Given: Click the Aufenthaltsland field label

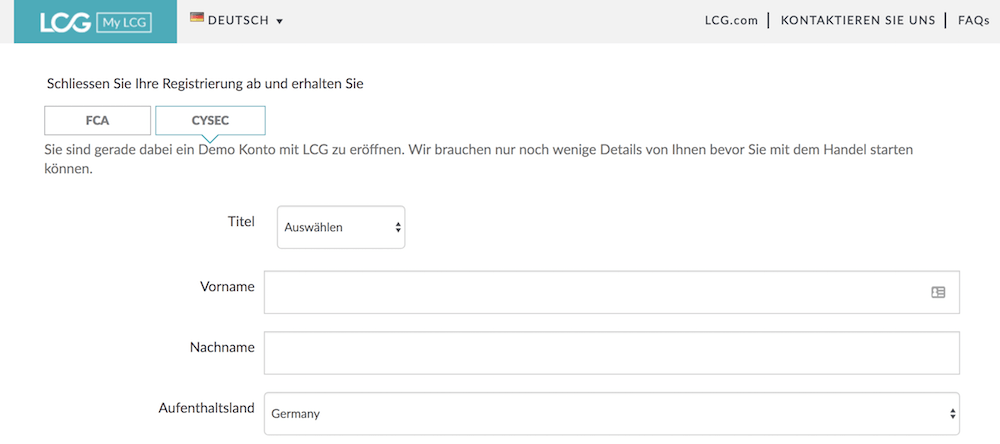Looking at the screenshot, I should [x=207, y=408].
